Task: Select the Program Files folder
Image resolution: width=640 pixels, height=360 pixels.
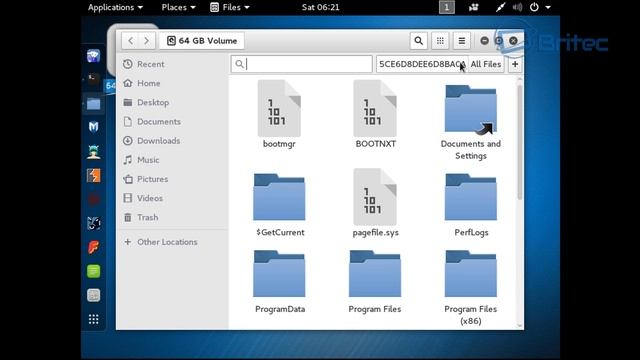Action: 375,274
